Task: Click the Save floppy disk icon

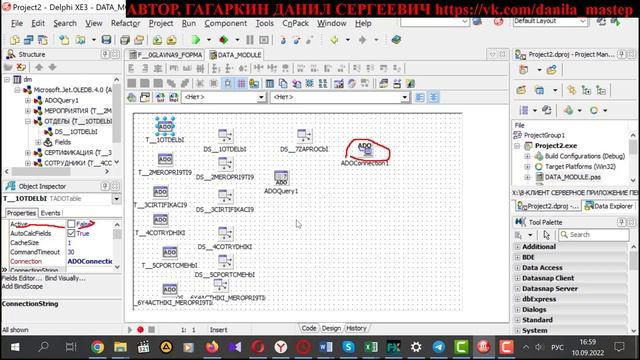Action: (x=106, y=40)
